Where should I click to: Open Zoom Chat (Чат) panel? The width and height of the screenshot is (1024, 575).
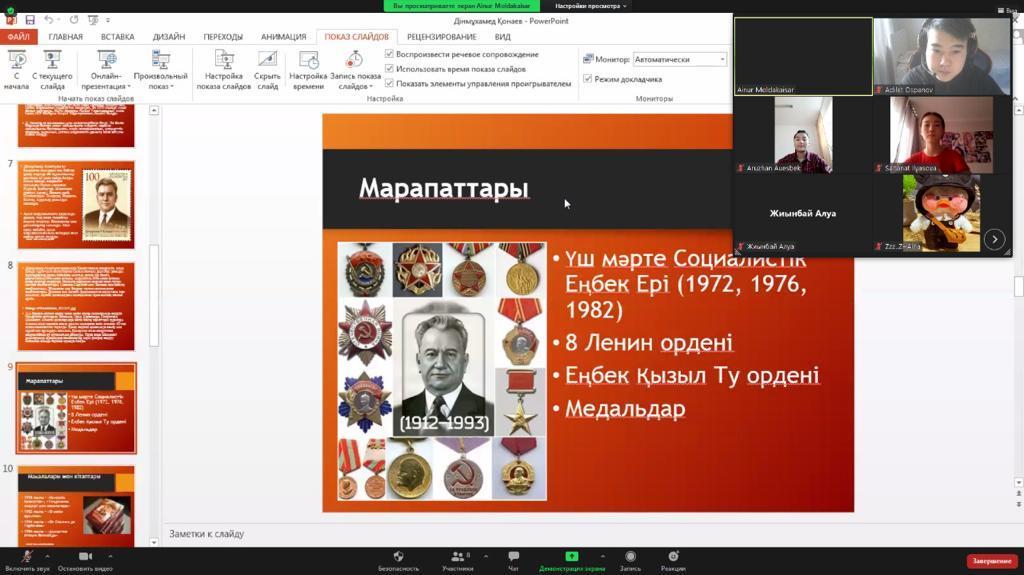[x=513, y=558]
